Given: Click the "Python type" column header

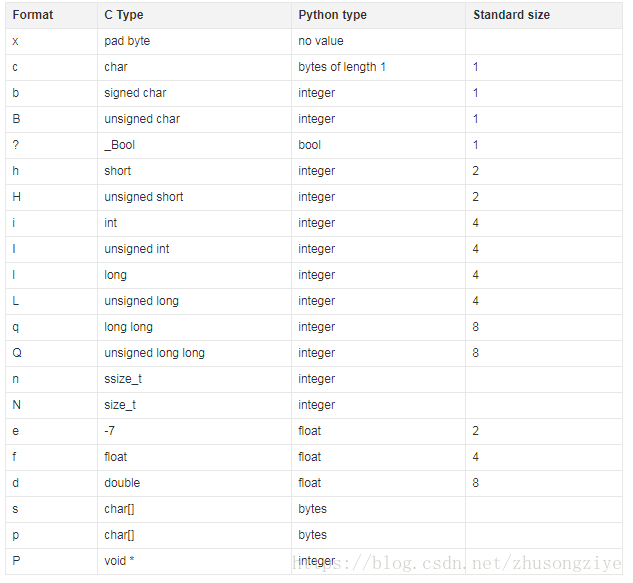Looking at the screenshot, I should coord(332,15).
